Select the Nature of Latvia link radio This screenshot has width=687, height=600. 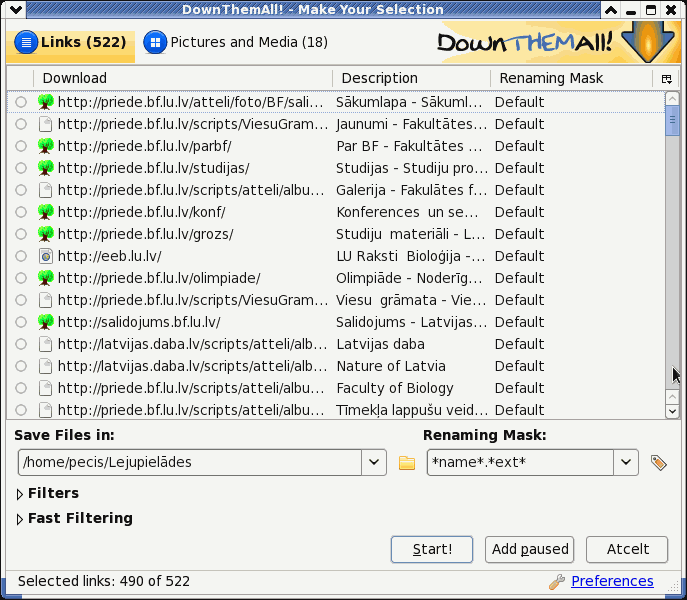[x=21, y=366]
